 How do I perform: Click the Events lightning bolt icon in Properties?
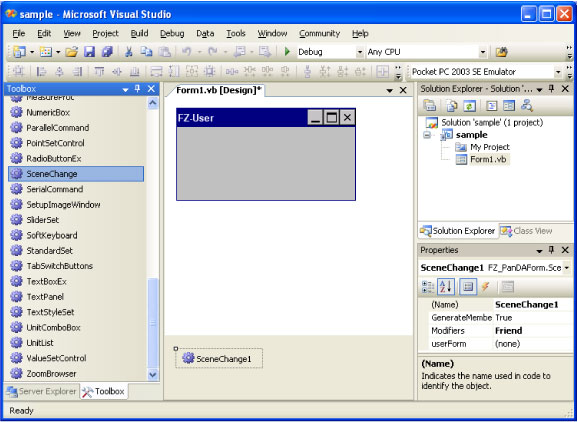[486, 286]
